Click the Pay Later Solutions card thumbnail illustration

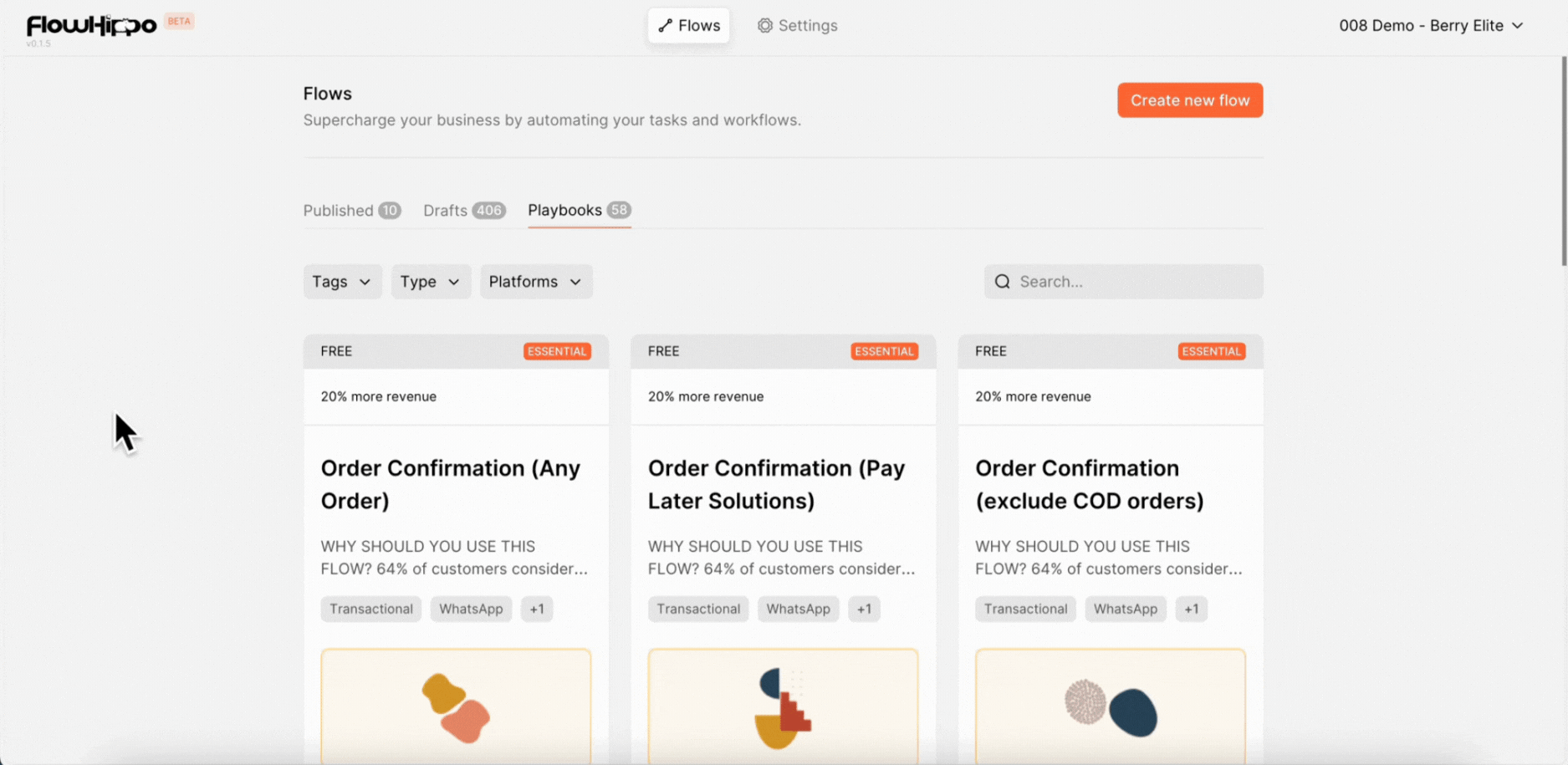tap(783, 706)
